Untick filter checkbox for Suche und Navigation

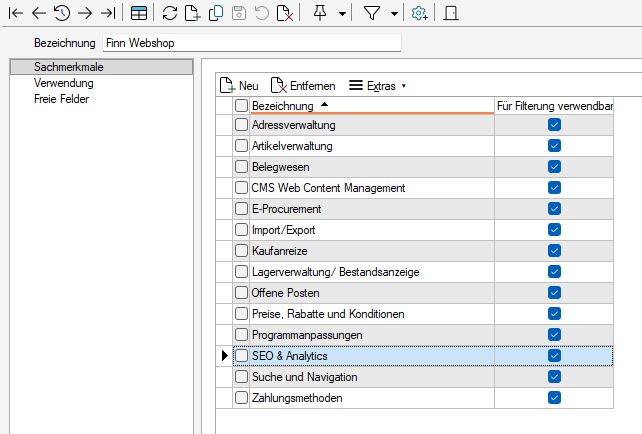(554, 377)
